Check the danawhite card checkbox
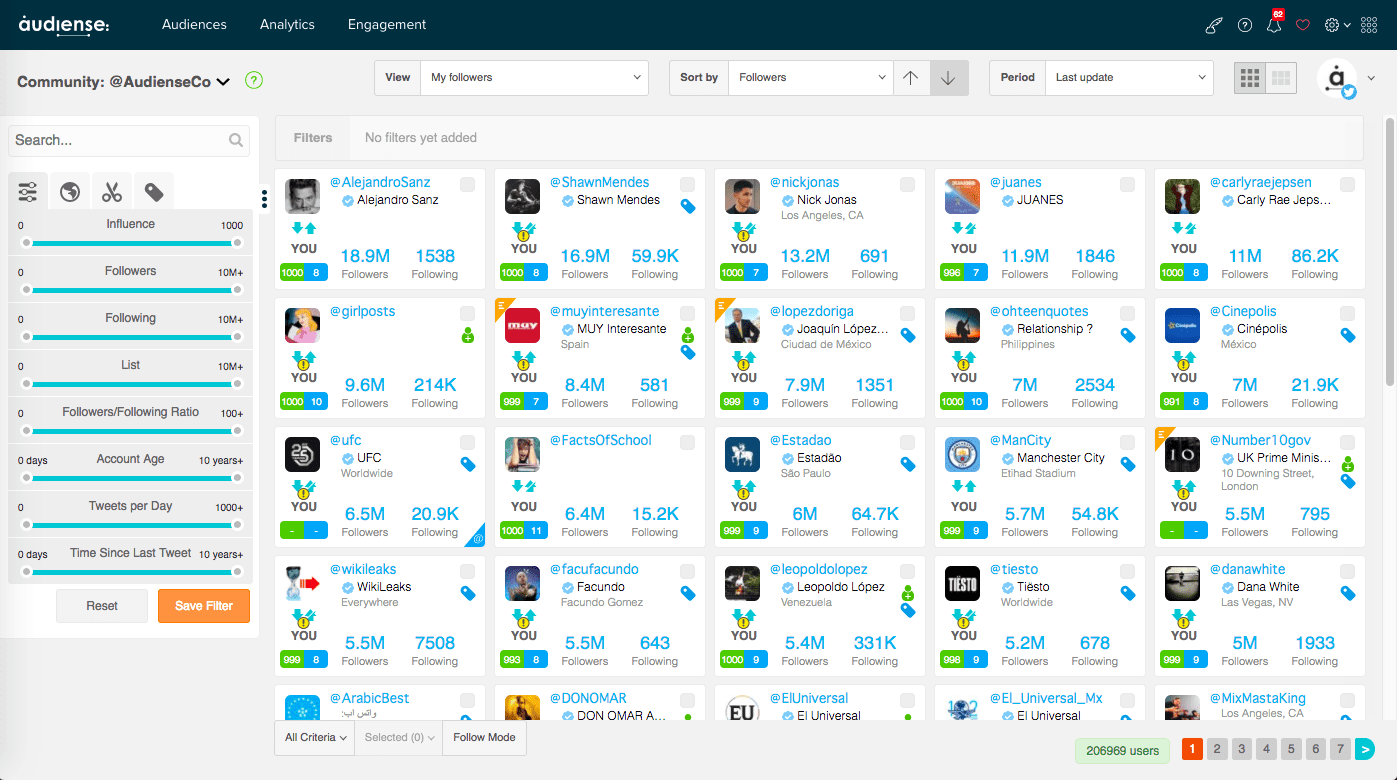 tap(1347, 571)
